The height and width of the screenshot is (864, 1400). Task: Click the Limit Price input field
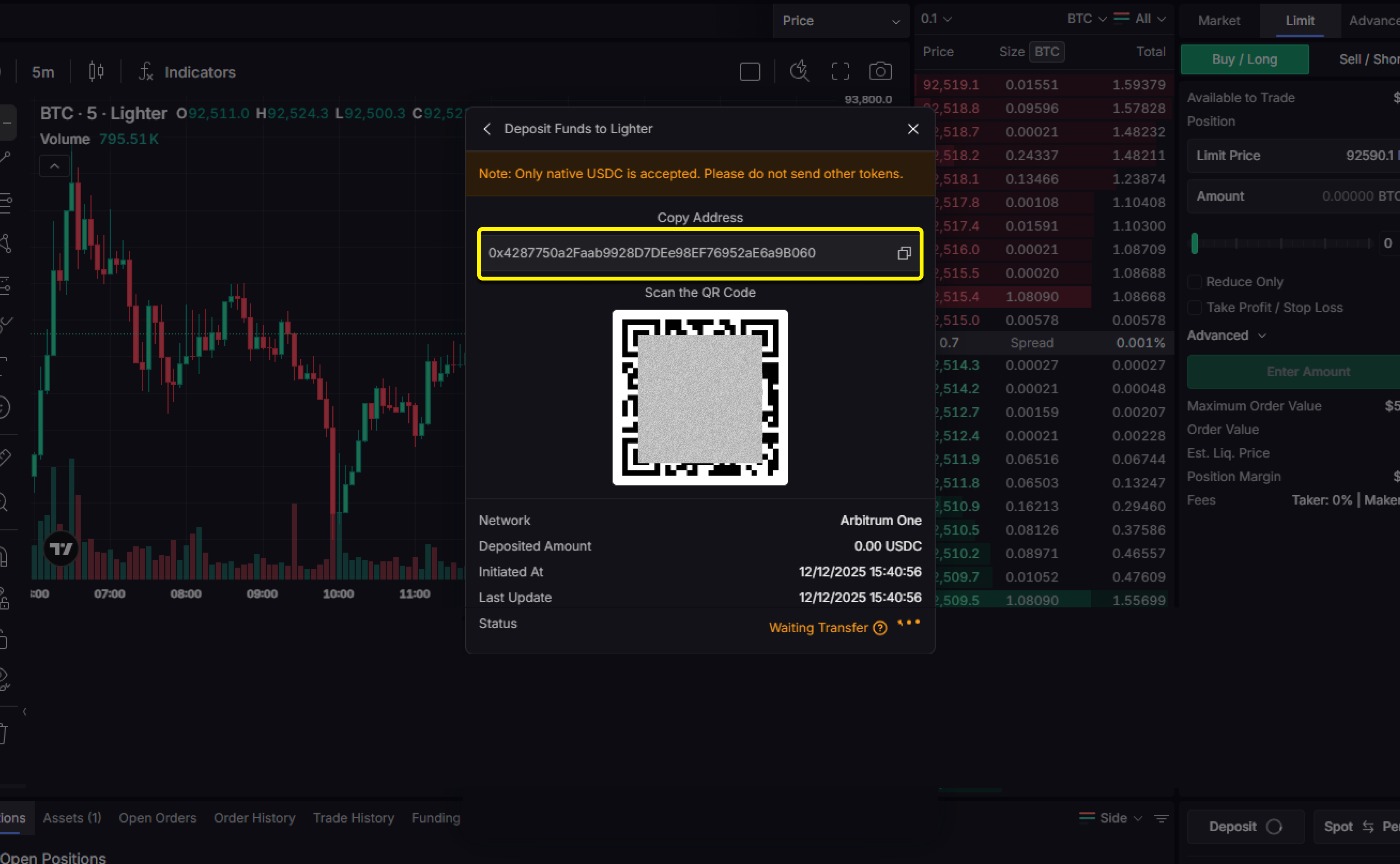pyautogui.click(x=1294, y=155)
